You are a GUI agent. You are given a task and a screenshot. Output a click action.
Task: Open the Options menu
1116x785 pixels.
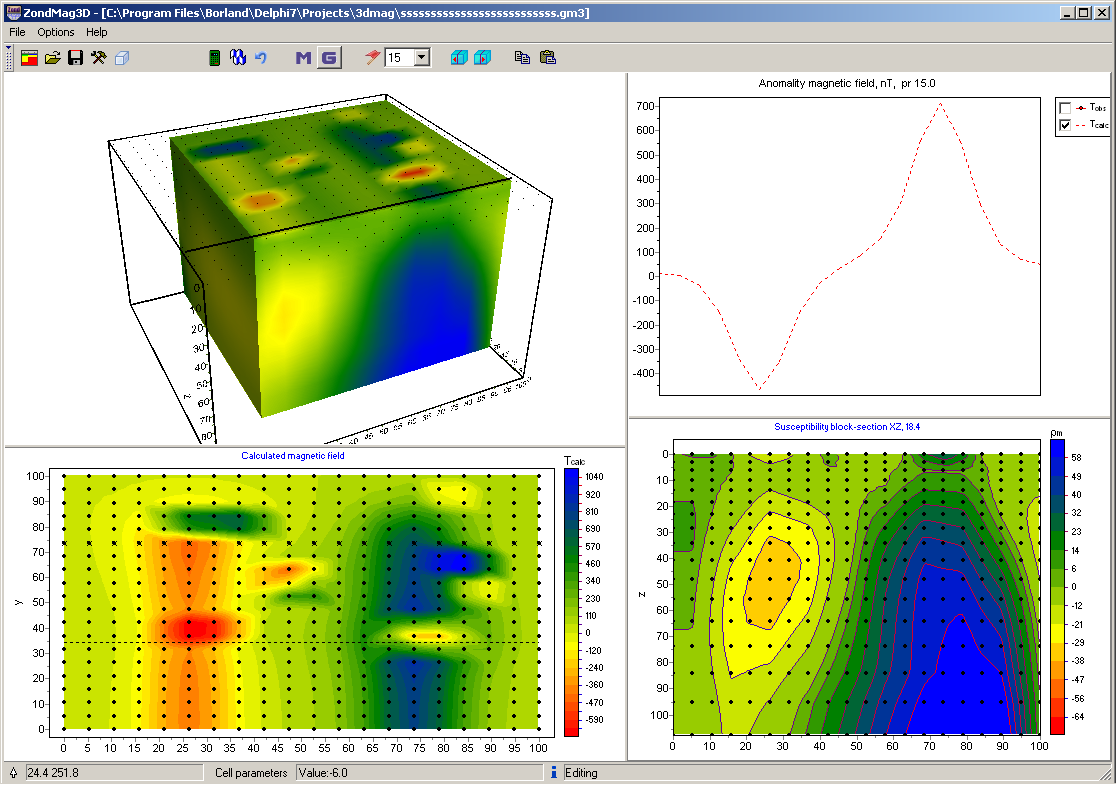(56, 32)
